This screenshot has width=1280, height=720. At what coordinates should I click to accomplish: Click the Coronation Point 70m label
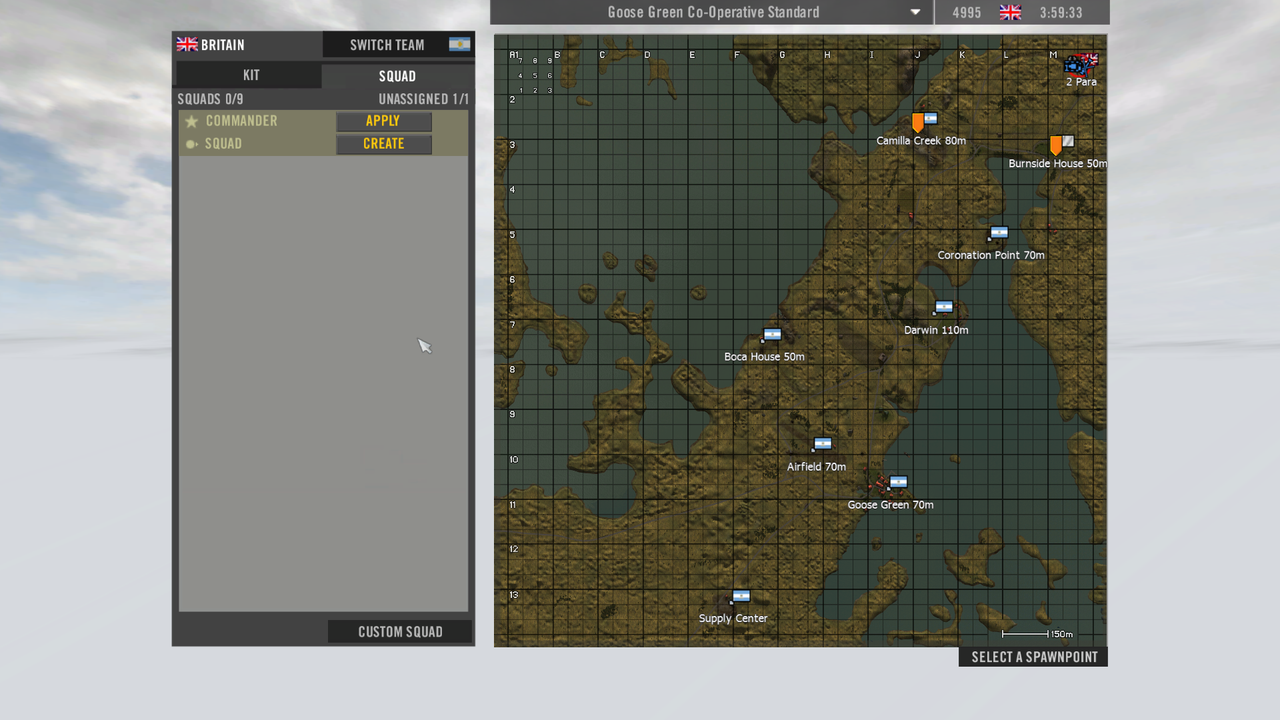tap(991, 255)
